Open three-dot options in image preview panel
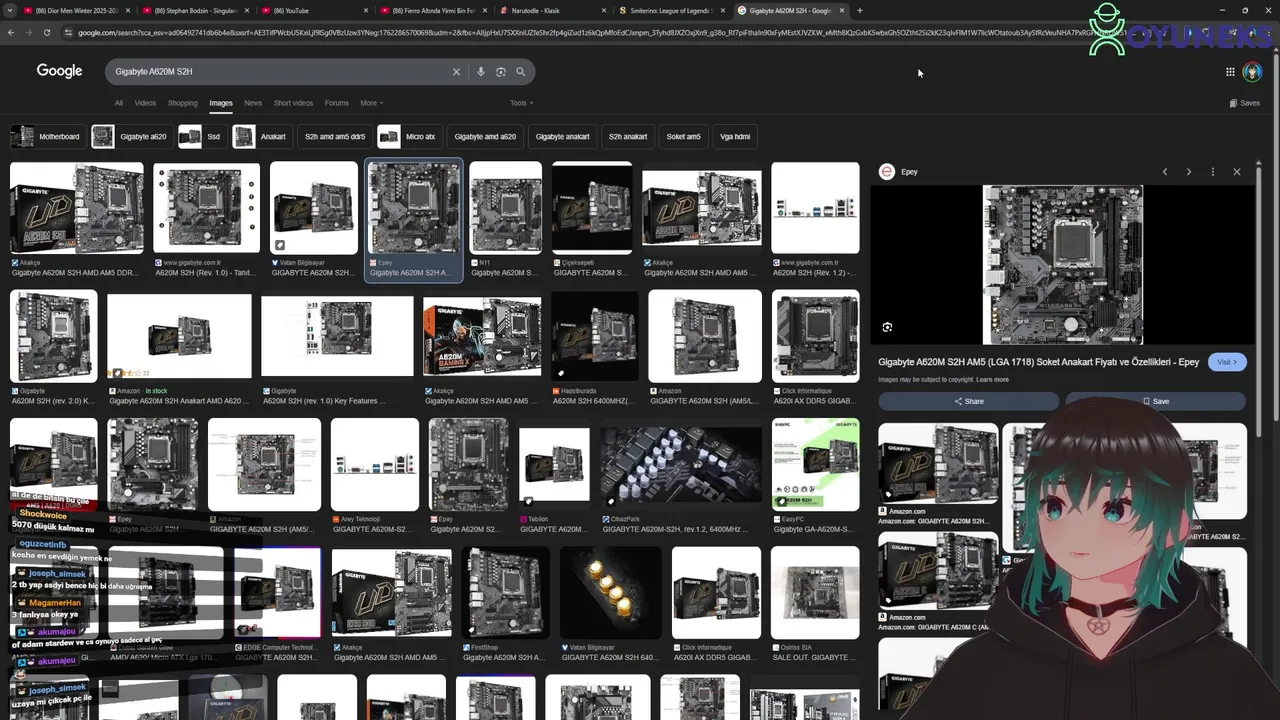Viewport: 1280px width, 720px height. (1212, 172)
